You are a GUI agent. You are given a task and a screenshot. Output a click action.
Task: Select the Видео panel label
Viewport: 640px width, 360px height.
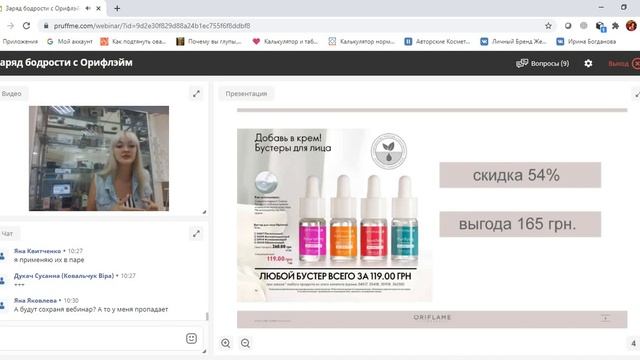click(11, 93)
